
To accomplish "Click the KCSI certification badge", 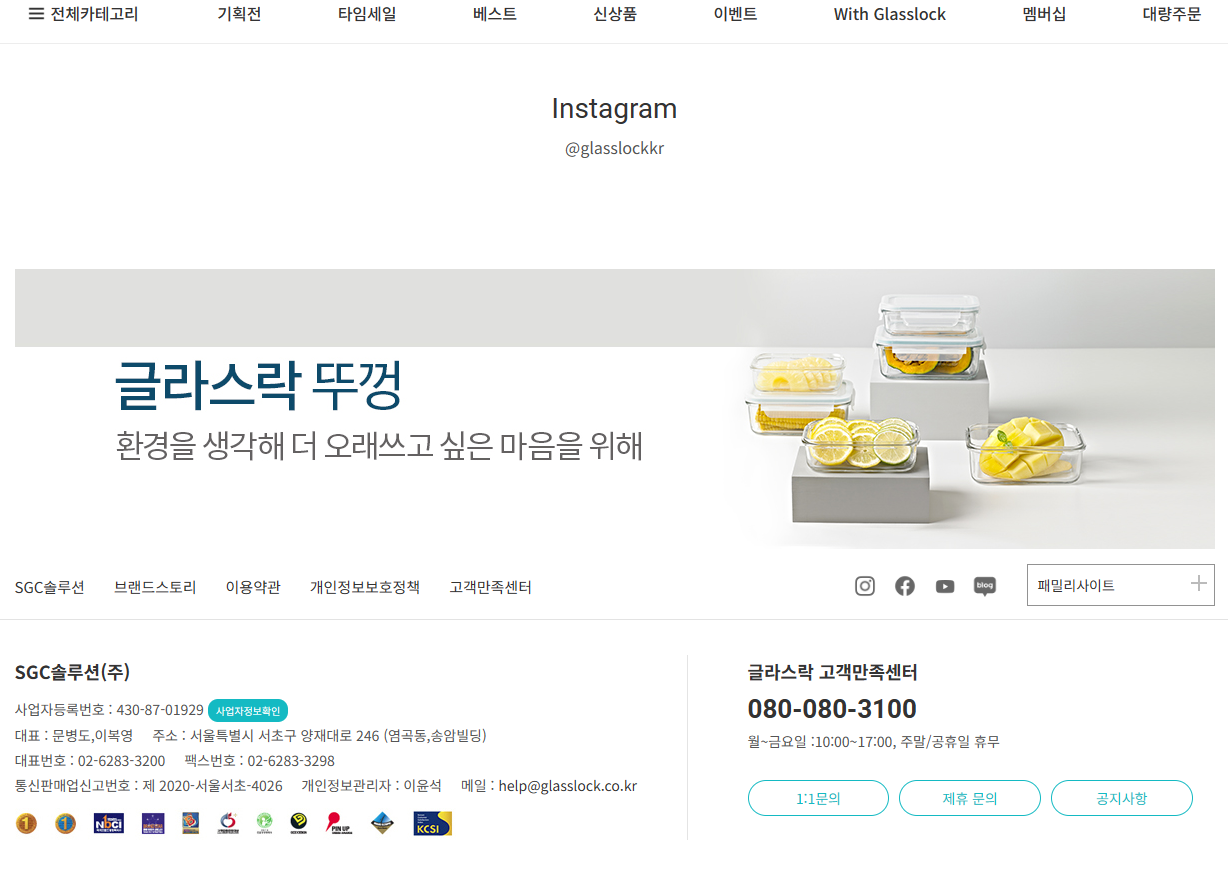I will point(433,823).
